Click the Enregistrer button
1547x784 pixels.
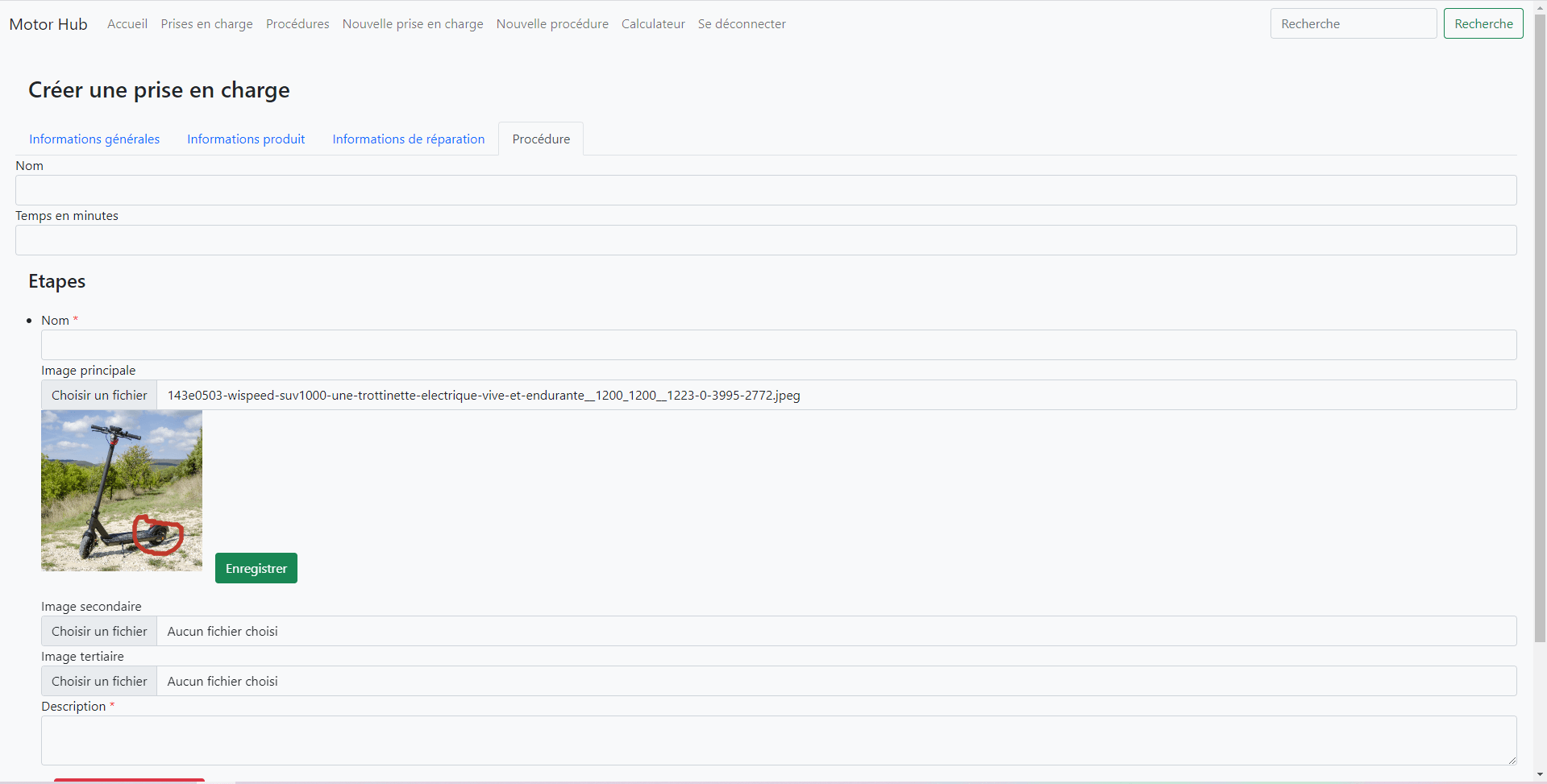[x=256, y=568]
